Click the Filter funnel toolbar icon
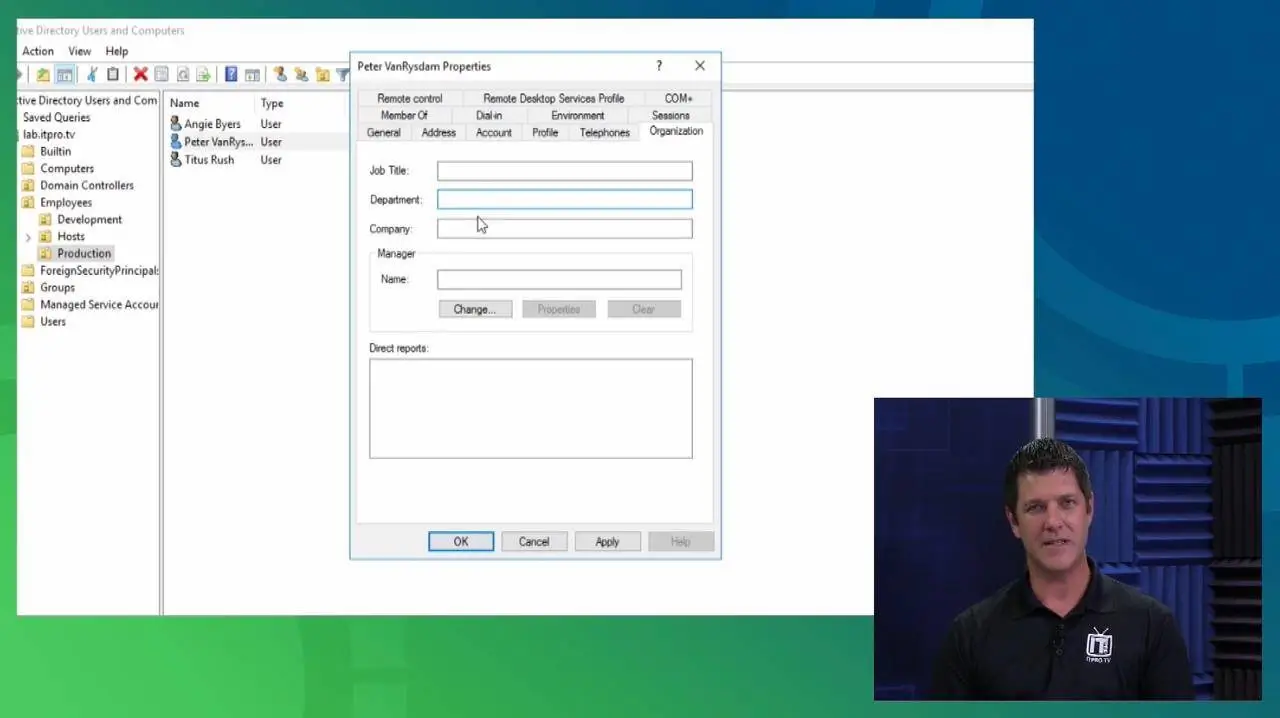This screenshot has height=718, width=1280. tap(342, 75)
